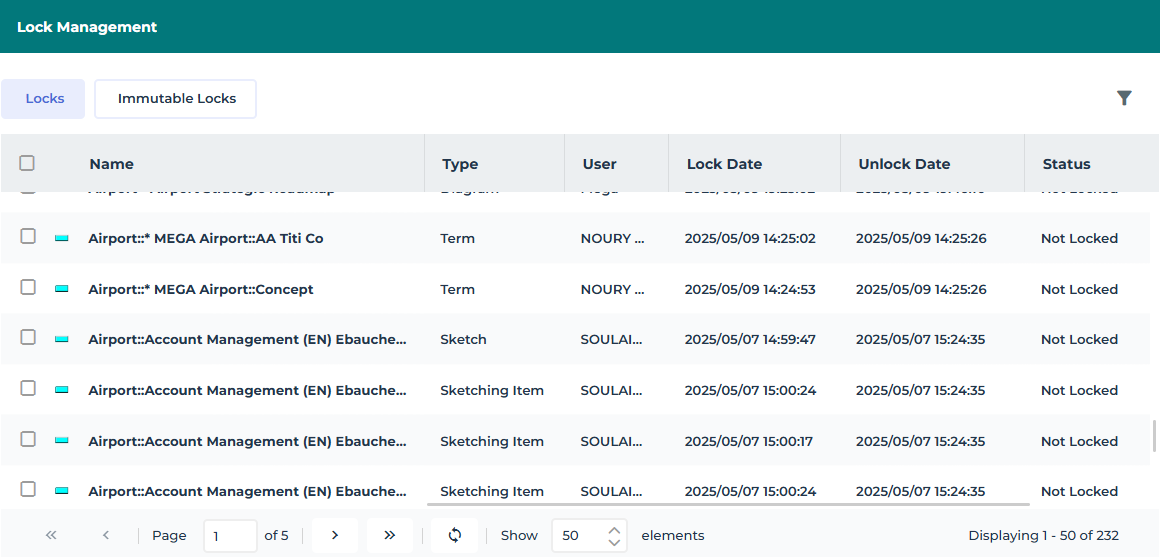Screen dimensions: 1160x557
Task: Sort by the Lock Date column header
Action: [724, 164]
